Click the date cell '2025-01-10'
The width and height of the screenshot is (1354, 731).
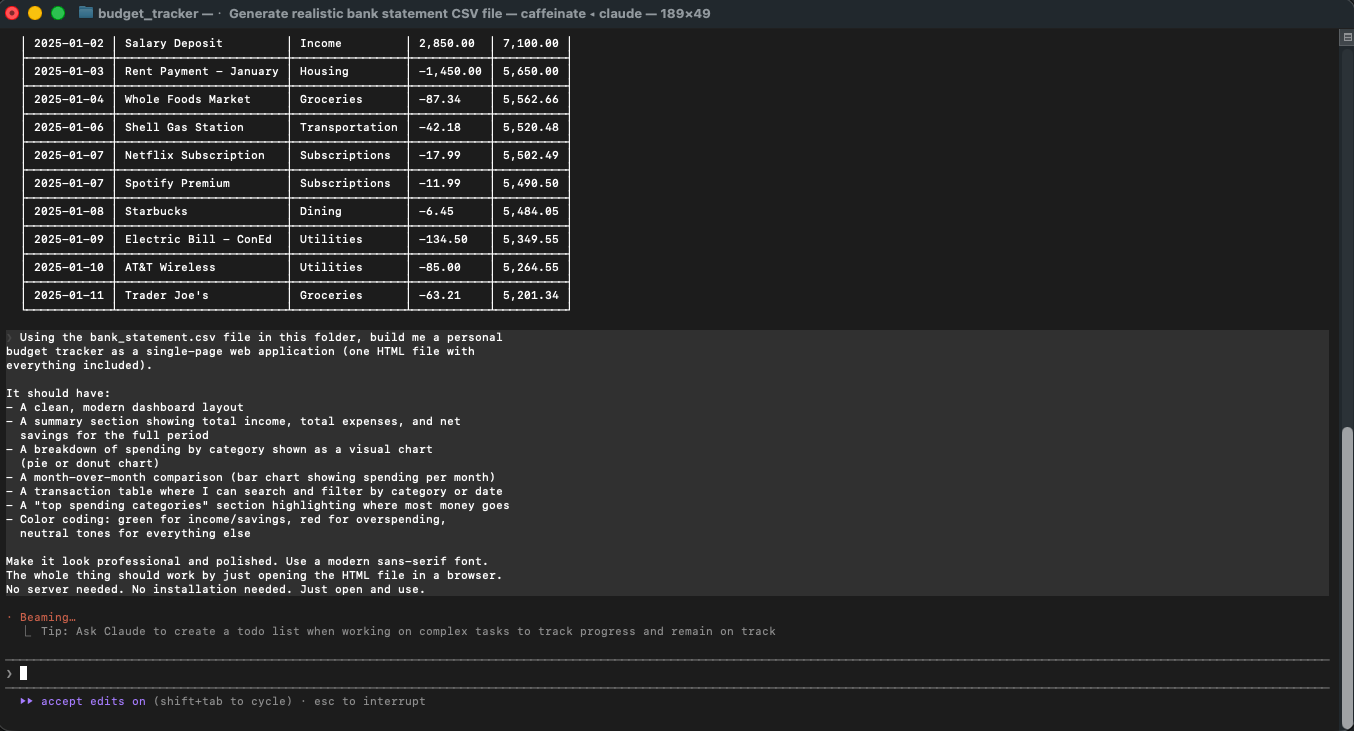click(69, 267)
